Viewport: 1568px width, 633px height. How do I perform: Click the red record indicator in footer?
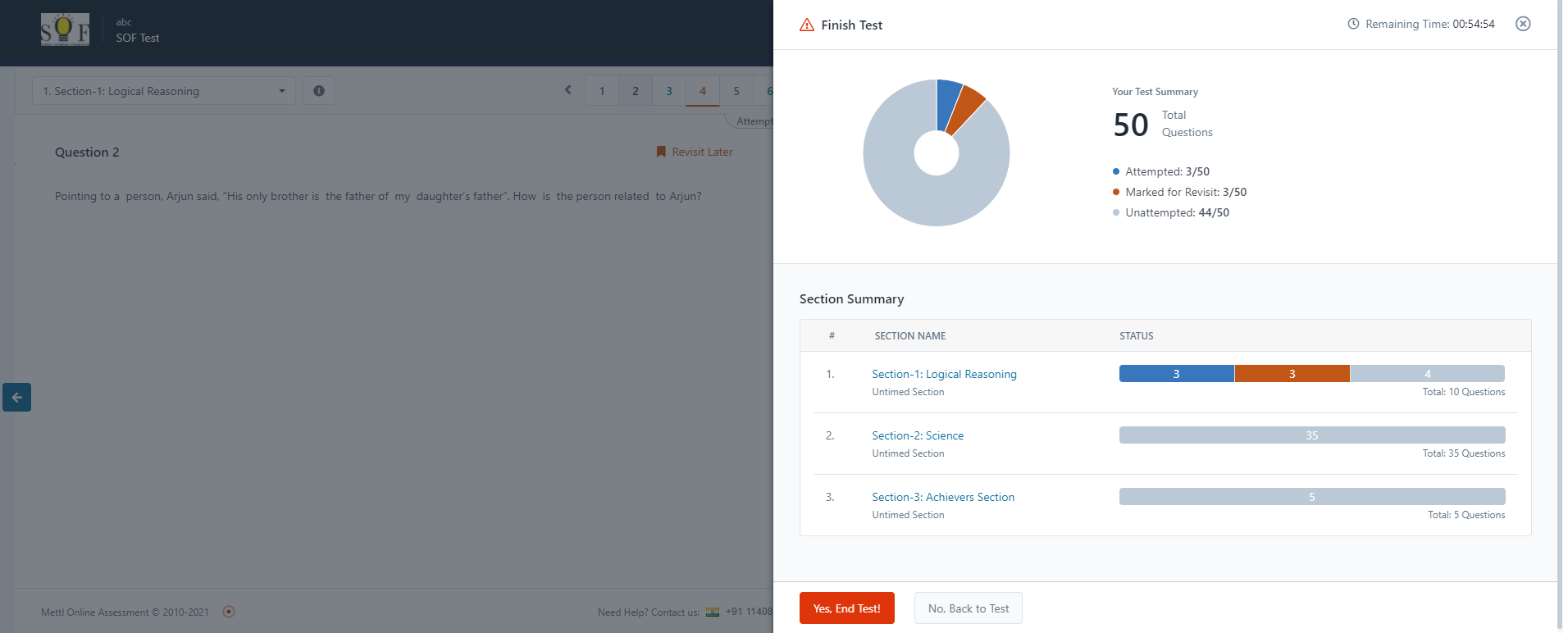pyautogui.click(x=229, y=612)
